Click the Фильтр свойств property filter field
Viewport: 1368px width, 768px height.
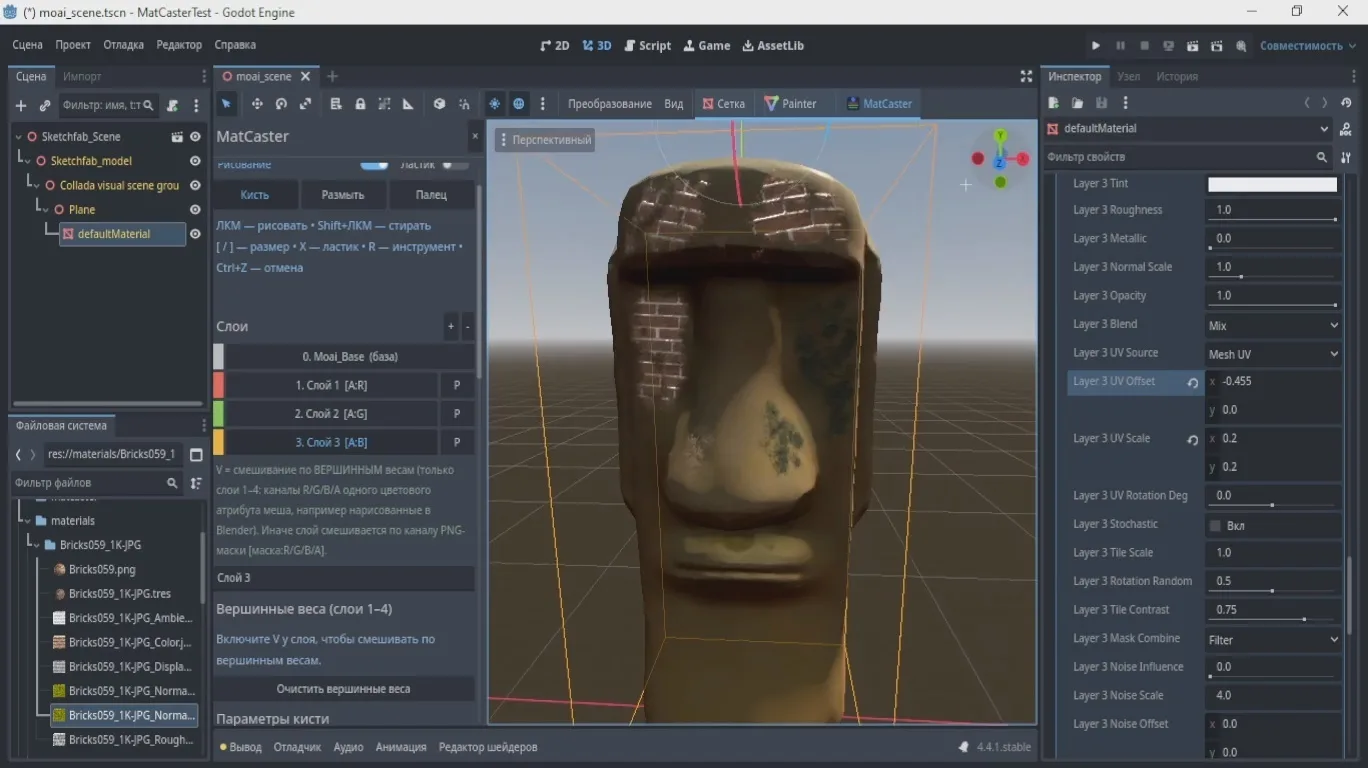click(x=1186, y=157)
